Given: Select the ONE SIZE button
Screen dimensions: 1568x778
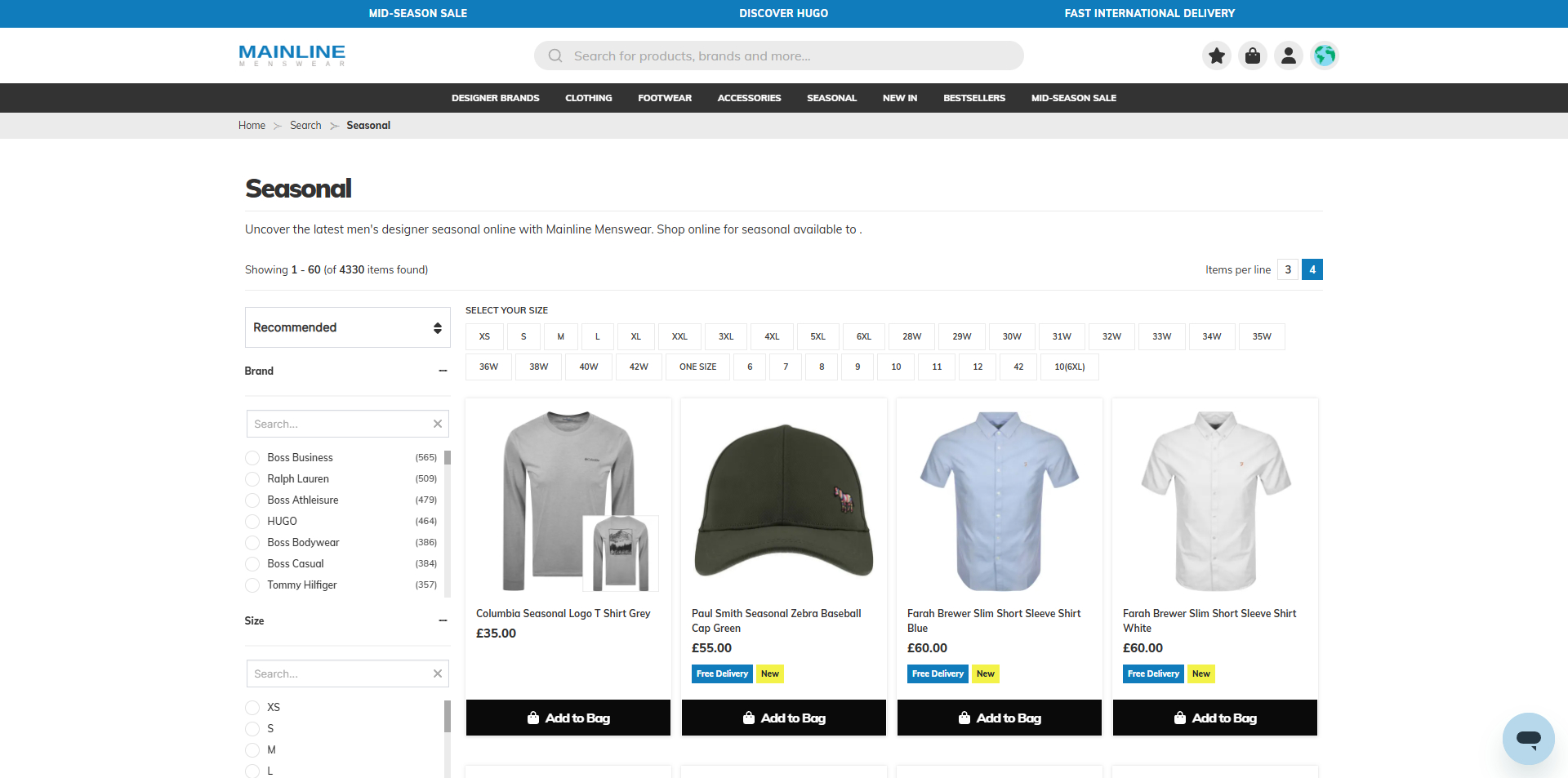Looking at the screenshot, I should pyautogui.click(x=697, y=367).
